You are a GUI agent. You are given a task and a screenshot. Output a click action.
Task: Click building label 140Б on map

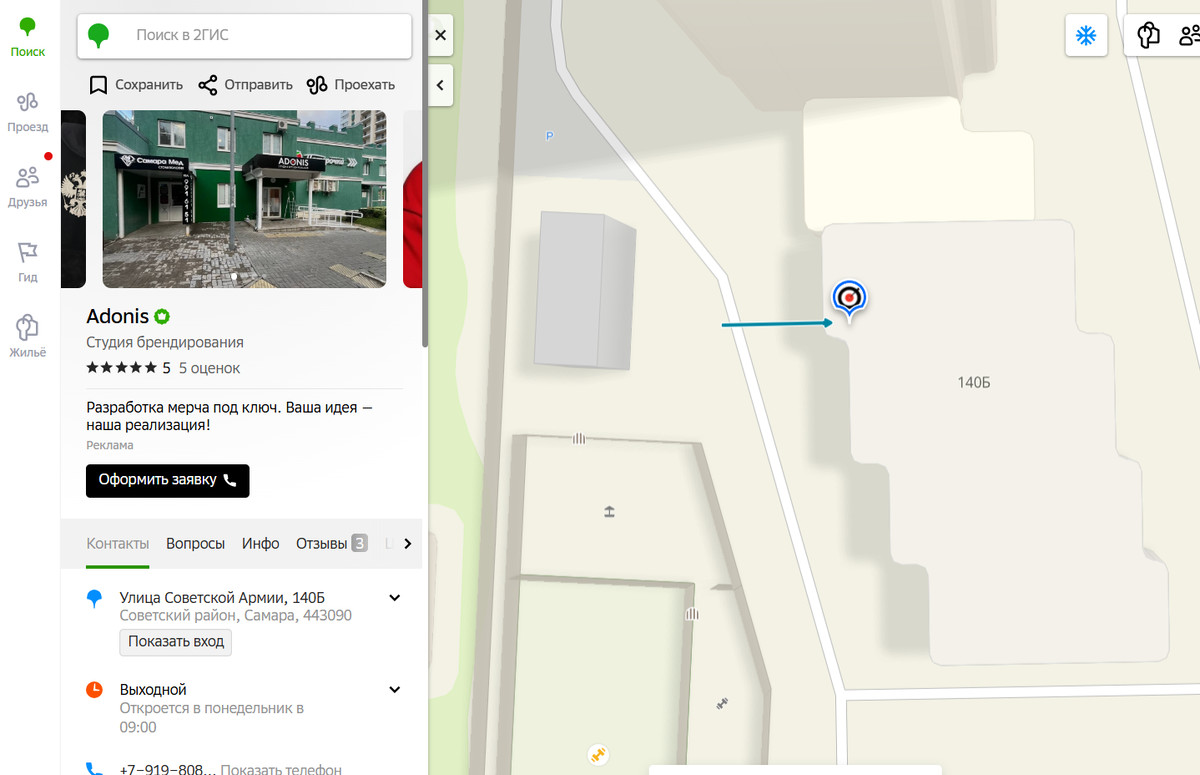(973, 383)
